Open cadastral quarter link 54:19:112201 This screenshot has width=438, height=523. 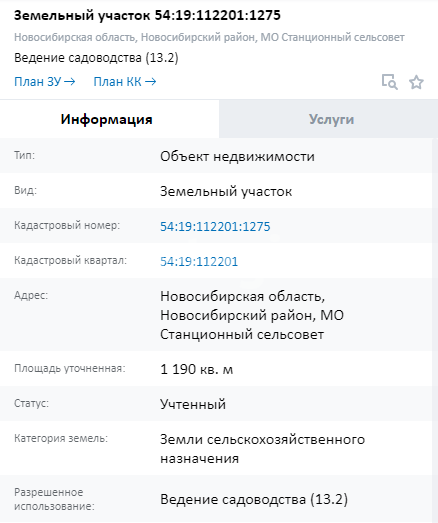199,262
